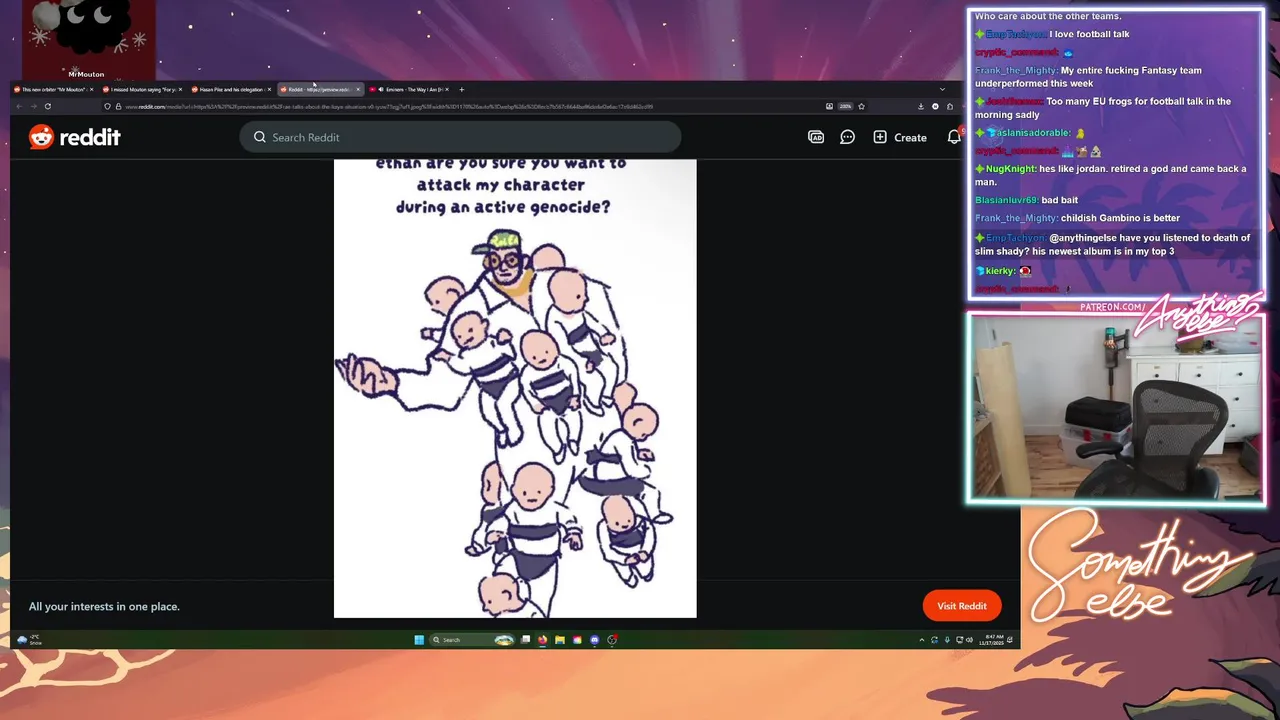
Task: Click the Search Reddit field
Action: 460,137
